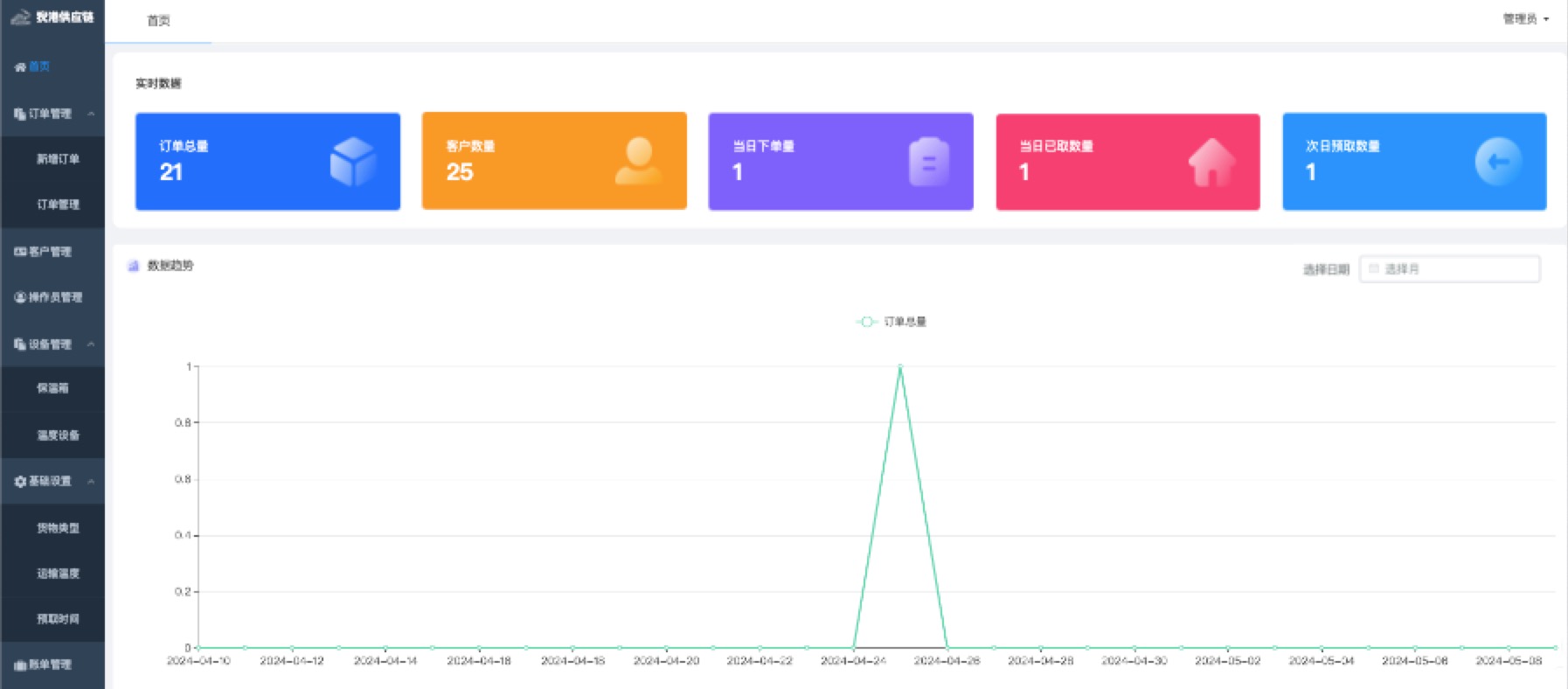Click the 操作员管理 user icon
This screenshot has height=689, width=1568.
point(20,297)
